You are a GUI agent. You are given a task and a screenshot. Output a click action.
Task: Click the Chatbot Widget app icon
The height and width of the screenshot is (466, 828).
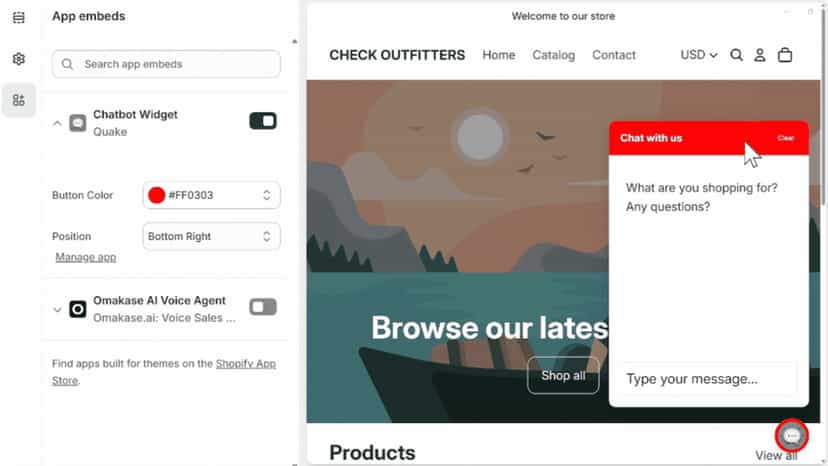coord(78,123)
